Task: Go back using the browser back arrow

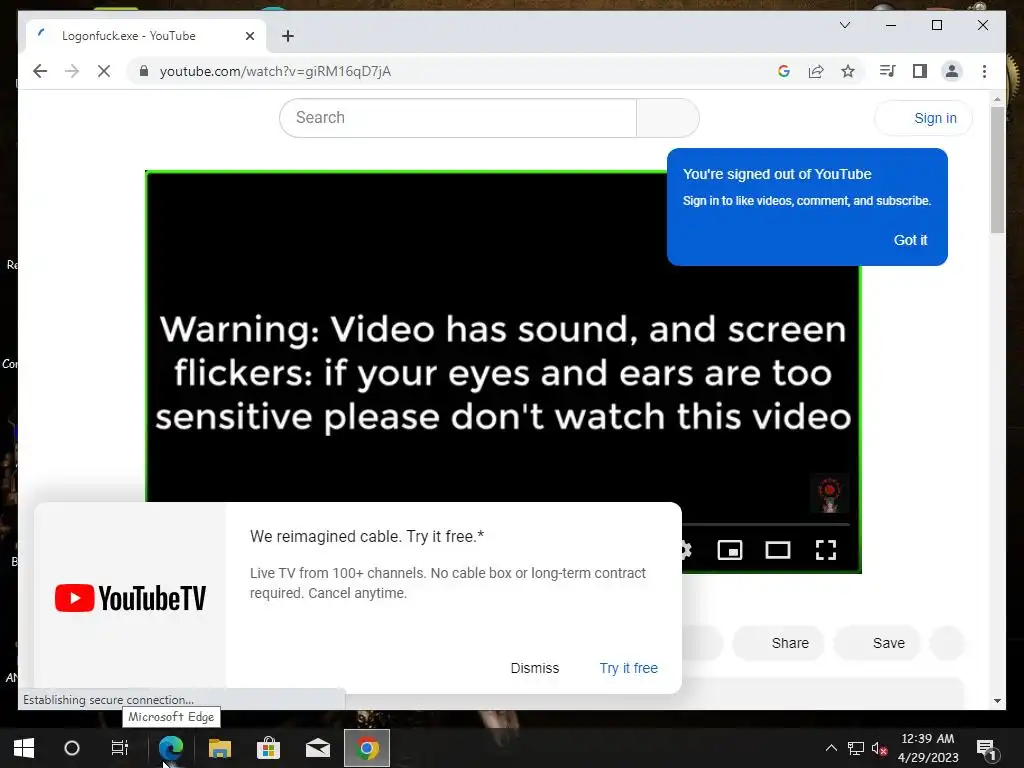Action: pos(40,71)
